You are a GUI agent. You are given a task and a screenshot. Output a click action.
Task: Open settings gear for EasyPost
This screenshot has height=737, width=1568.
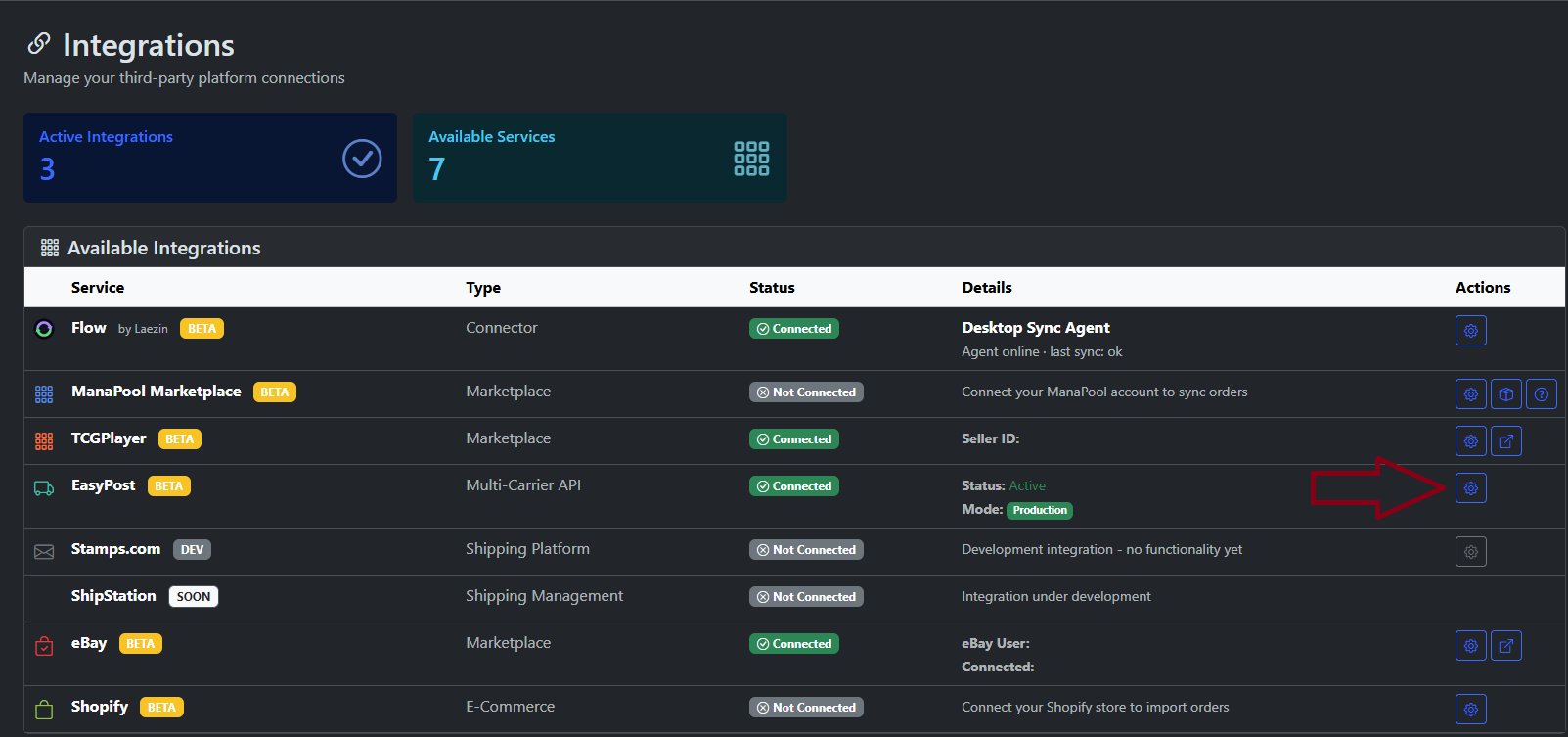tap(1470, 488)
